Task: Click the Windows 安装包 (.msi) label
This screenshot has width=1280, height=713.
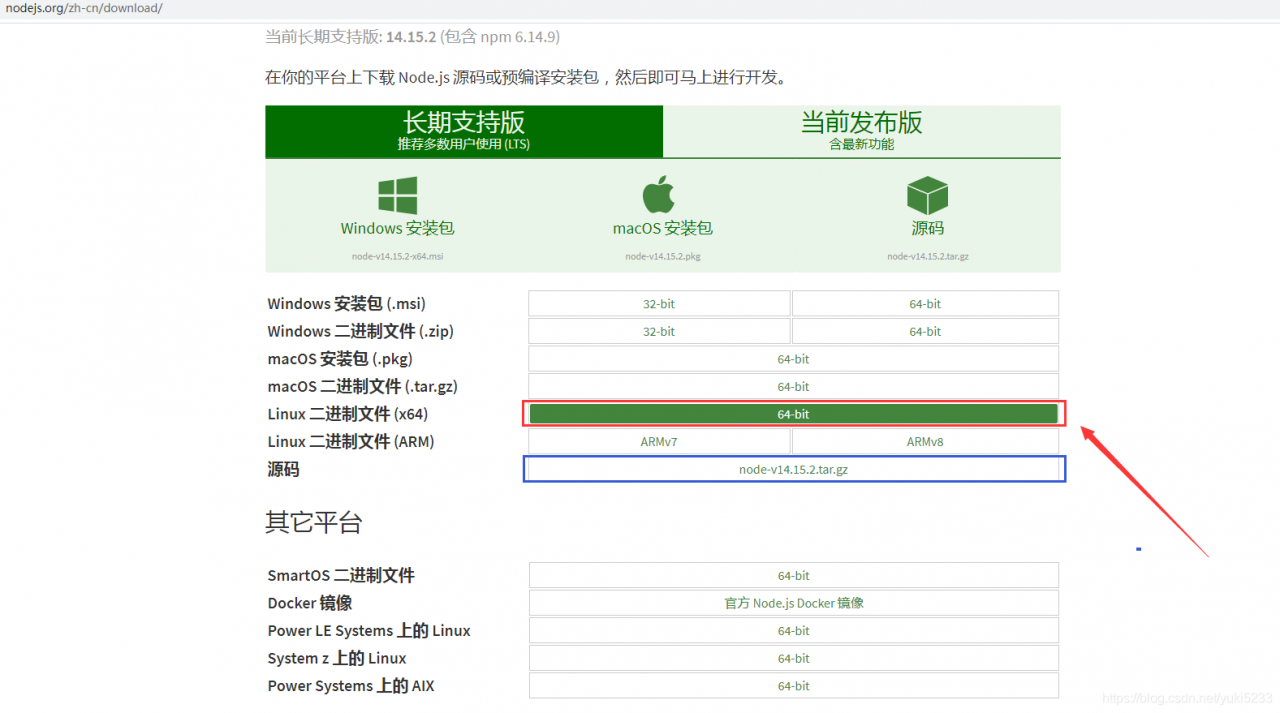Action: 346,304
